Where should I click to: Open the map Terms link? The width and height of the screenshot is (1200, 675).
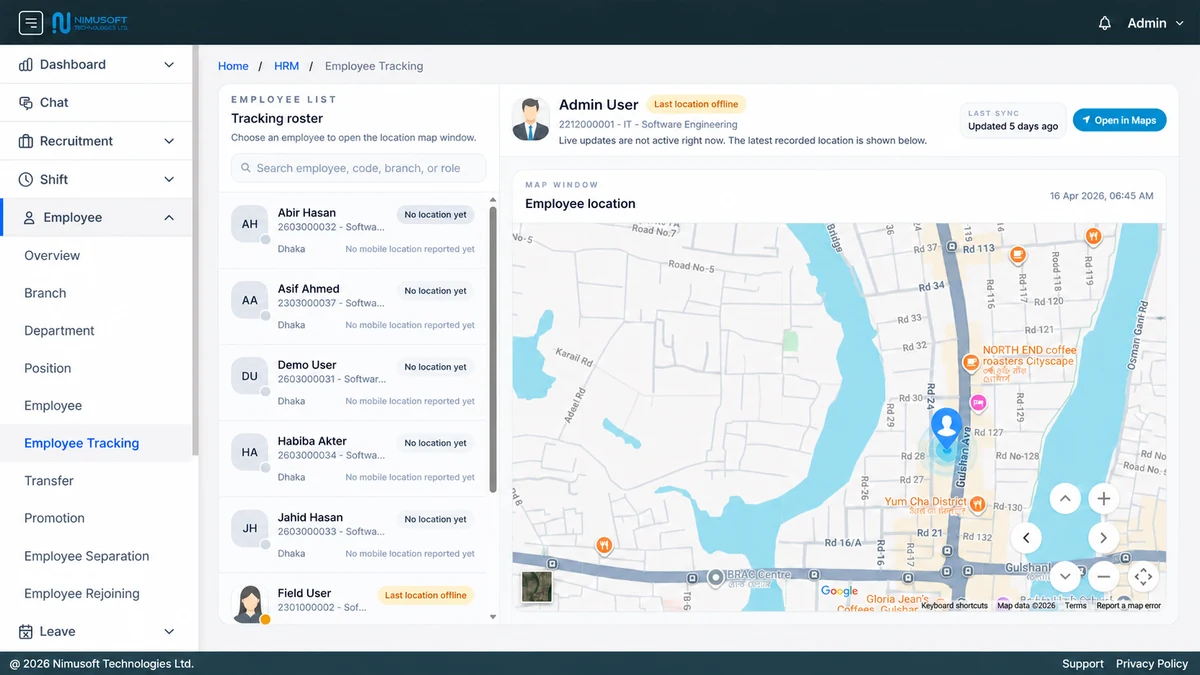coord(1075,606)
